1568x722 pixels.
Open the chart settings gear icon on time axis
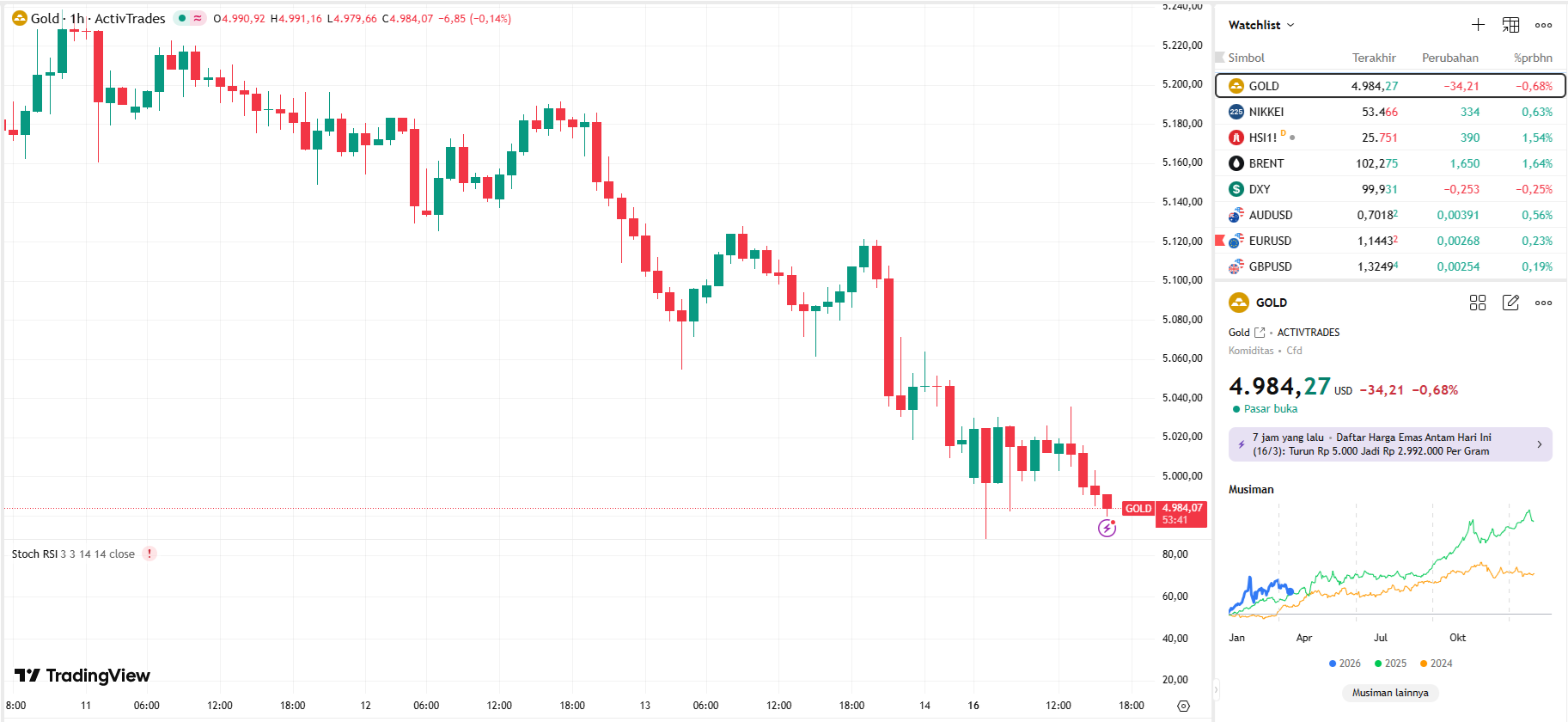(x=1183, y=706)
